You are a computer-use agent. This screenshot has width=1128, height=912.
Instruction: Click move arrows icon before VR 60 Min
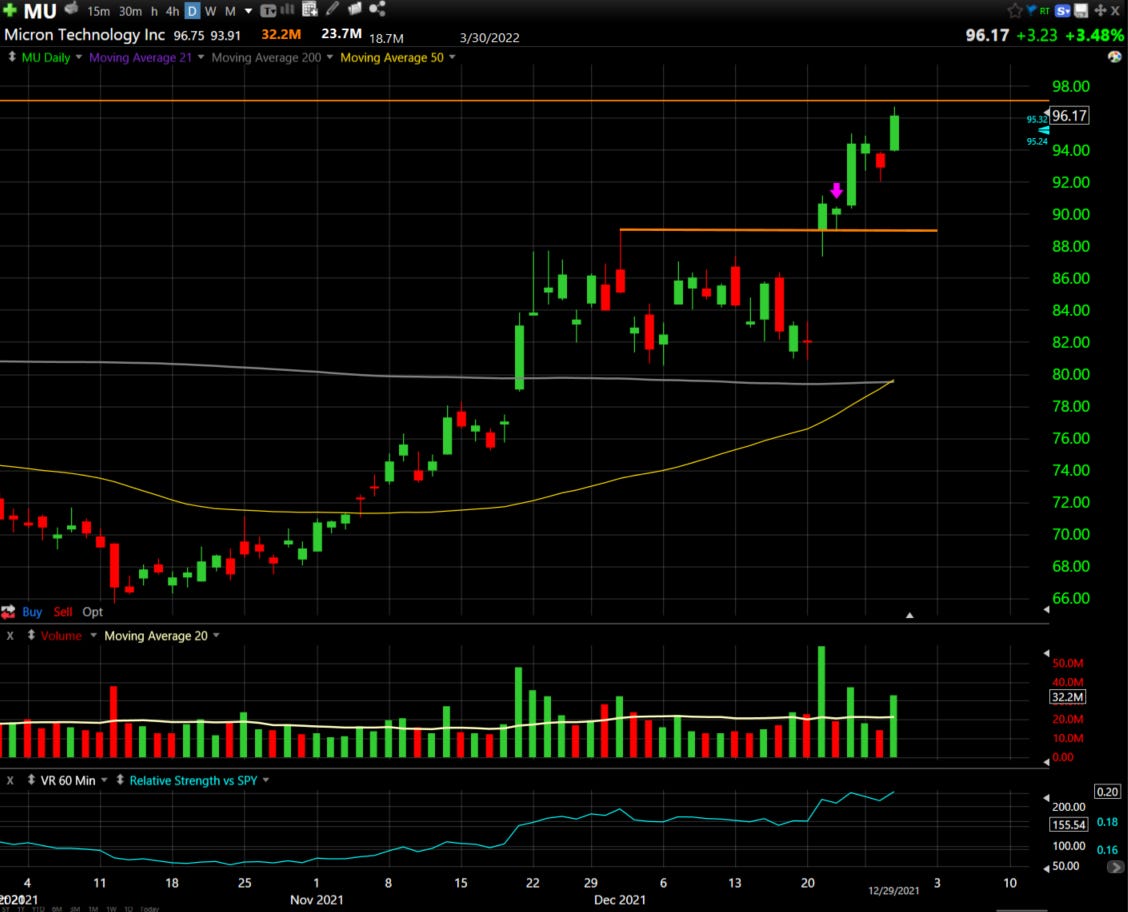pos(31,780)
